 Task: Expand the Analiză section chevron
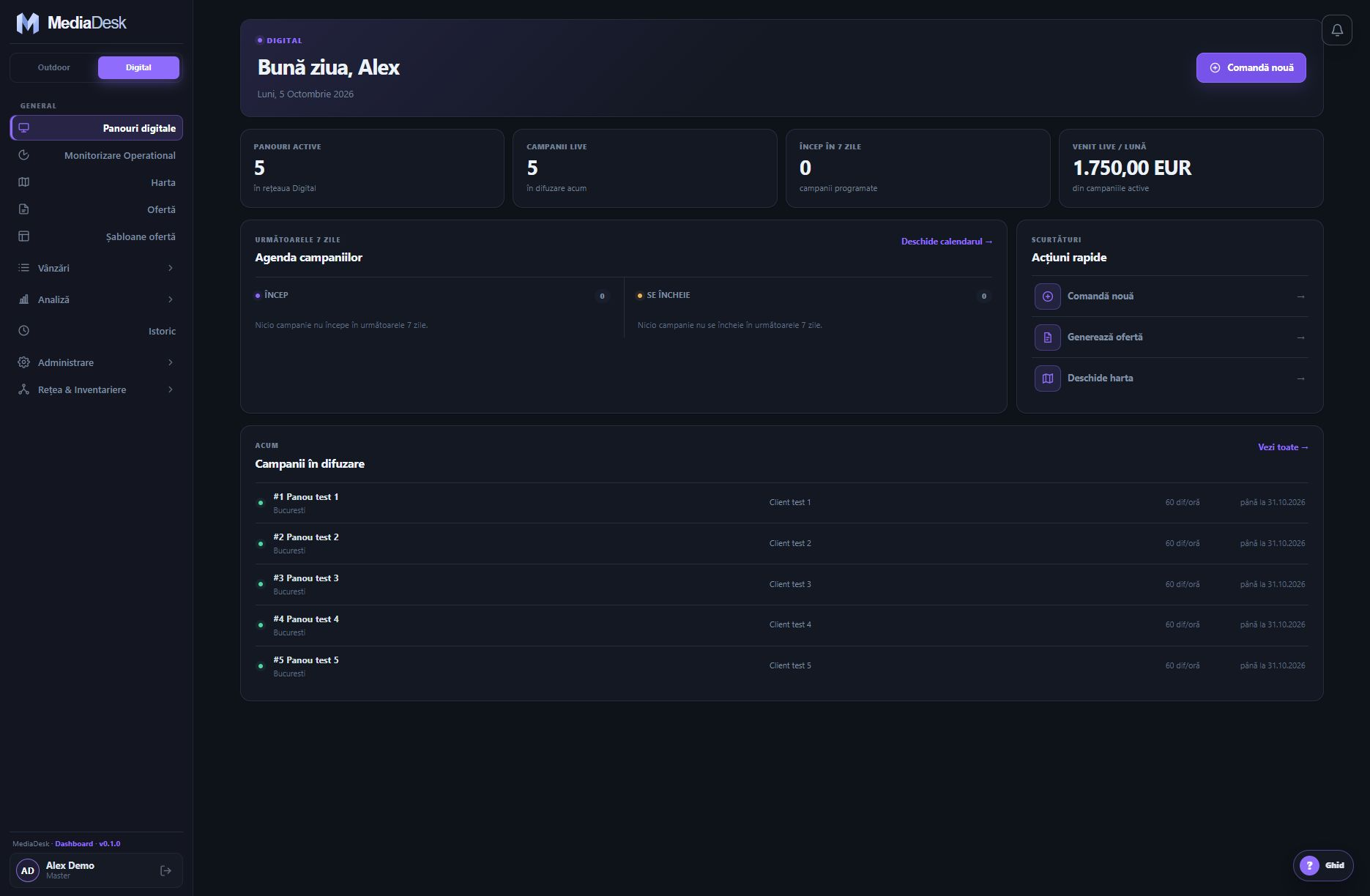tap(171, 299)
